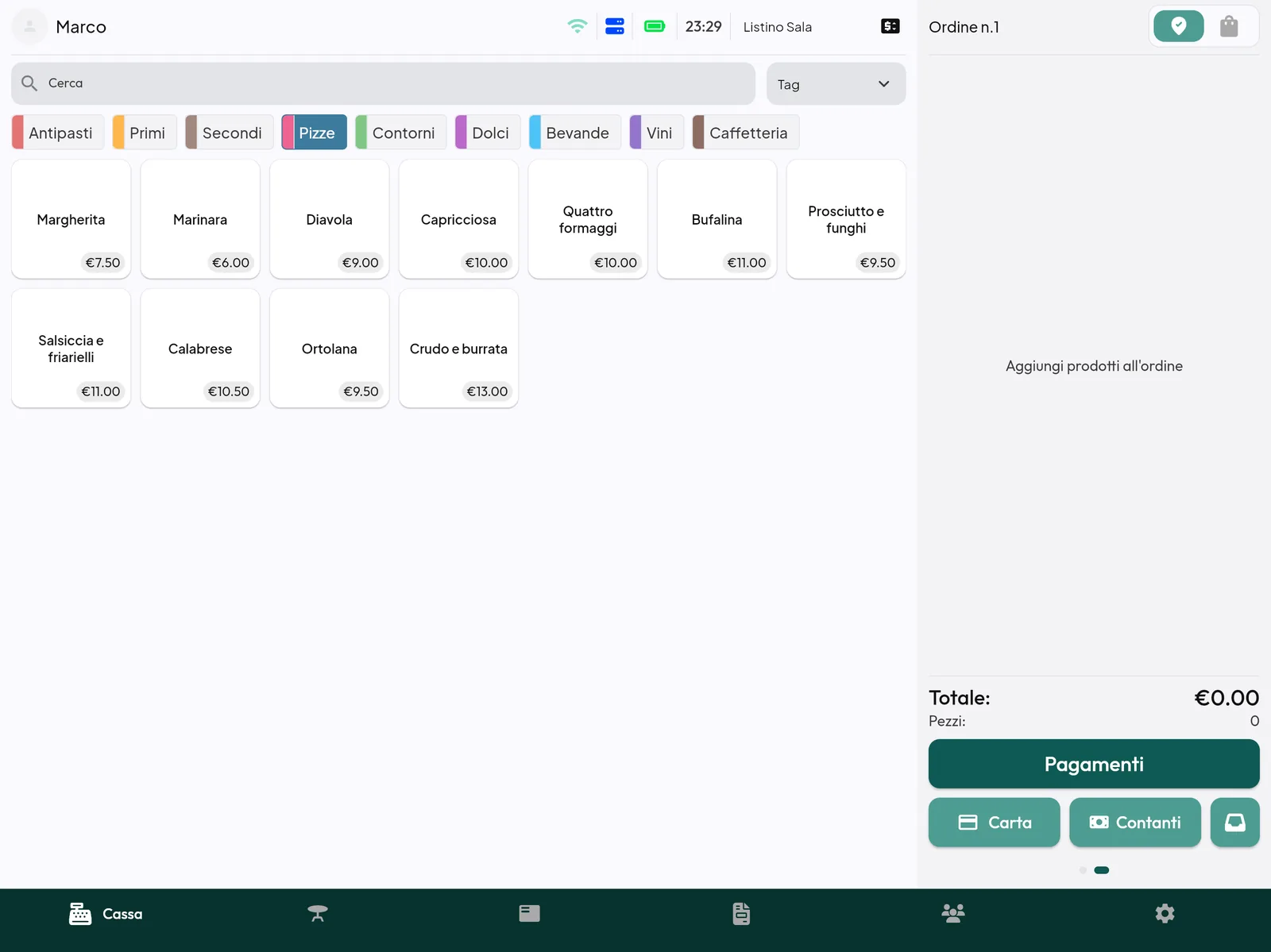This screenshot has height=952, width=1271.
Task: Click the search magnifier icon
Action: (x=29, y=83)
